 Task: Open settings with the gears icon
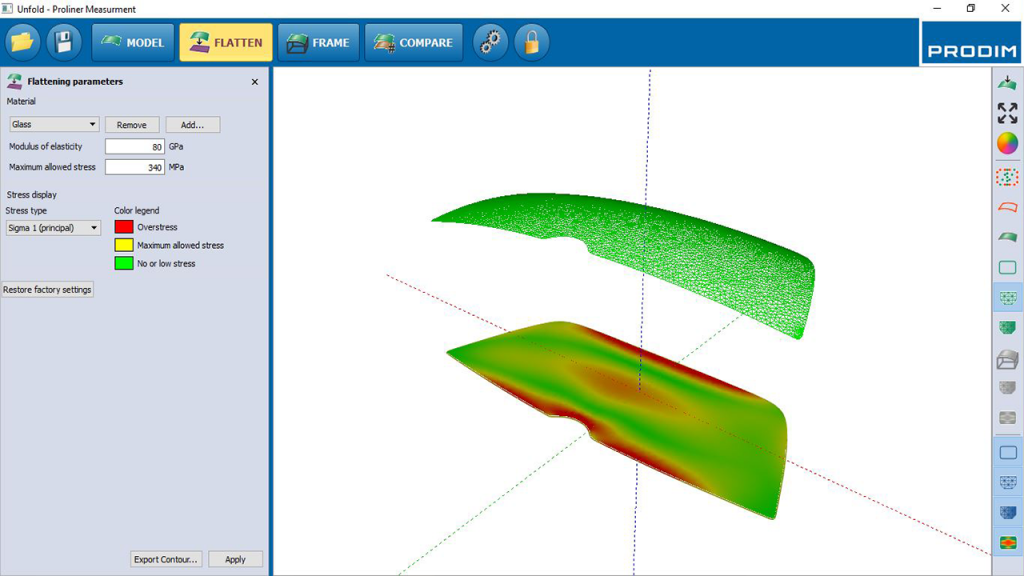490,42
